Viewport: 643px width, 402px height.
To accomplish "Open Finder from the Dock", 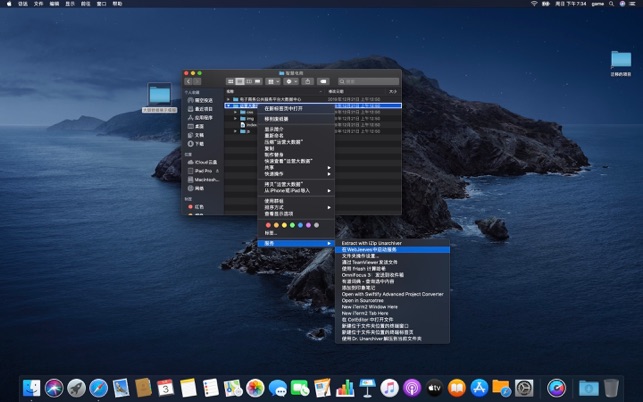I will (32, 387).
